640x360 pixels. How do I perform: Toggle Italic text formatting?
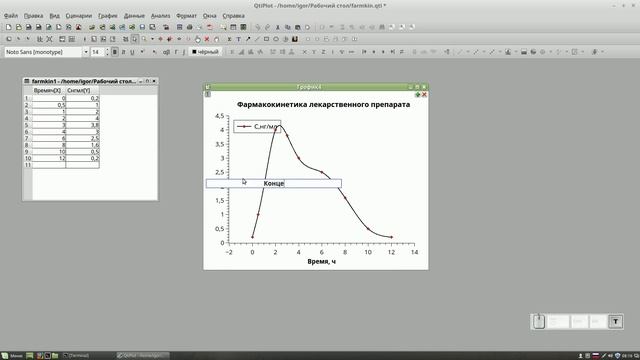[123, 52]
